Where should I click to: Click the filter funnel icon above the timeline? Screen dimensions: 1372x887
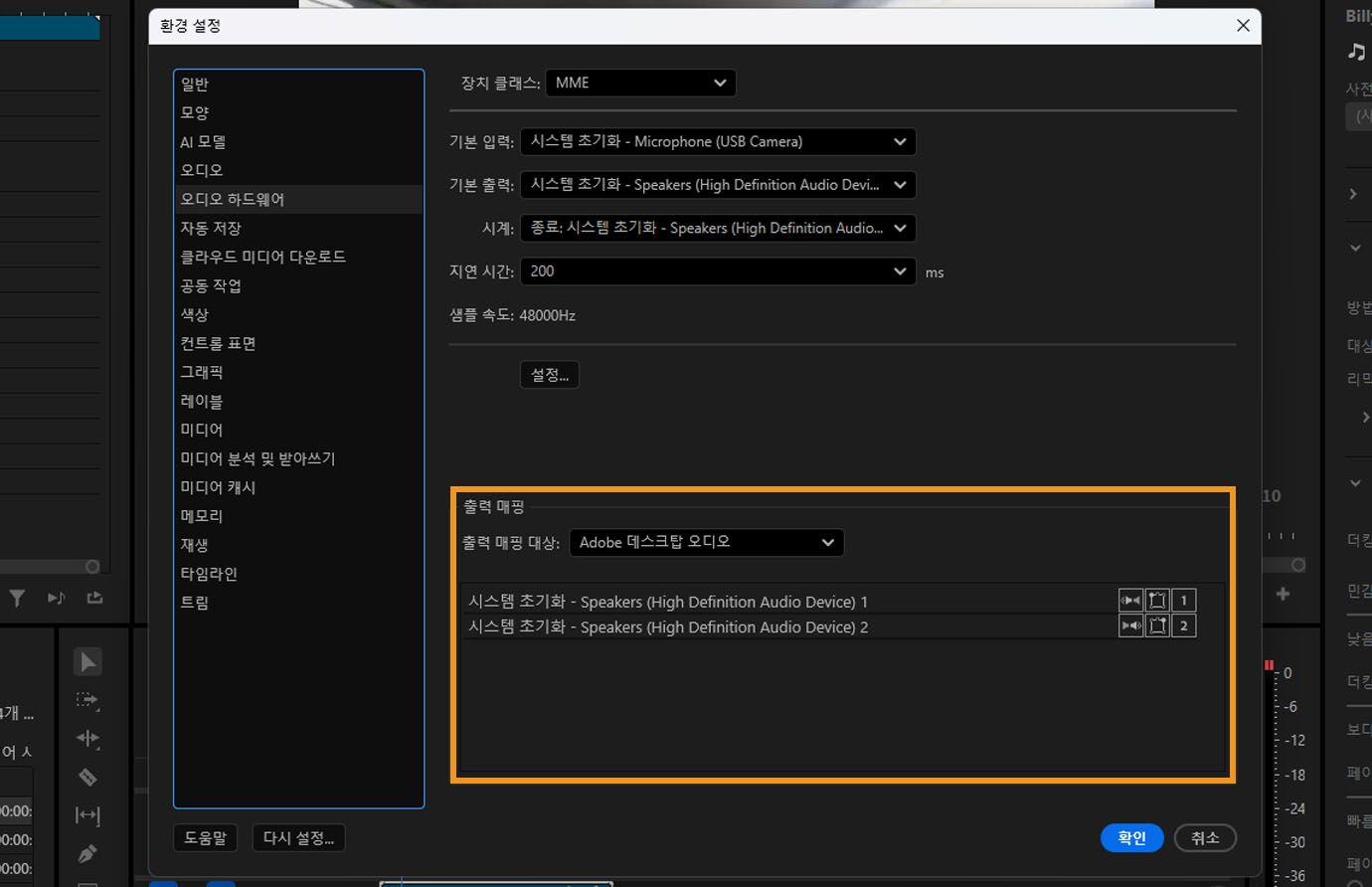16,598
